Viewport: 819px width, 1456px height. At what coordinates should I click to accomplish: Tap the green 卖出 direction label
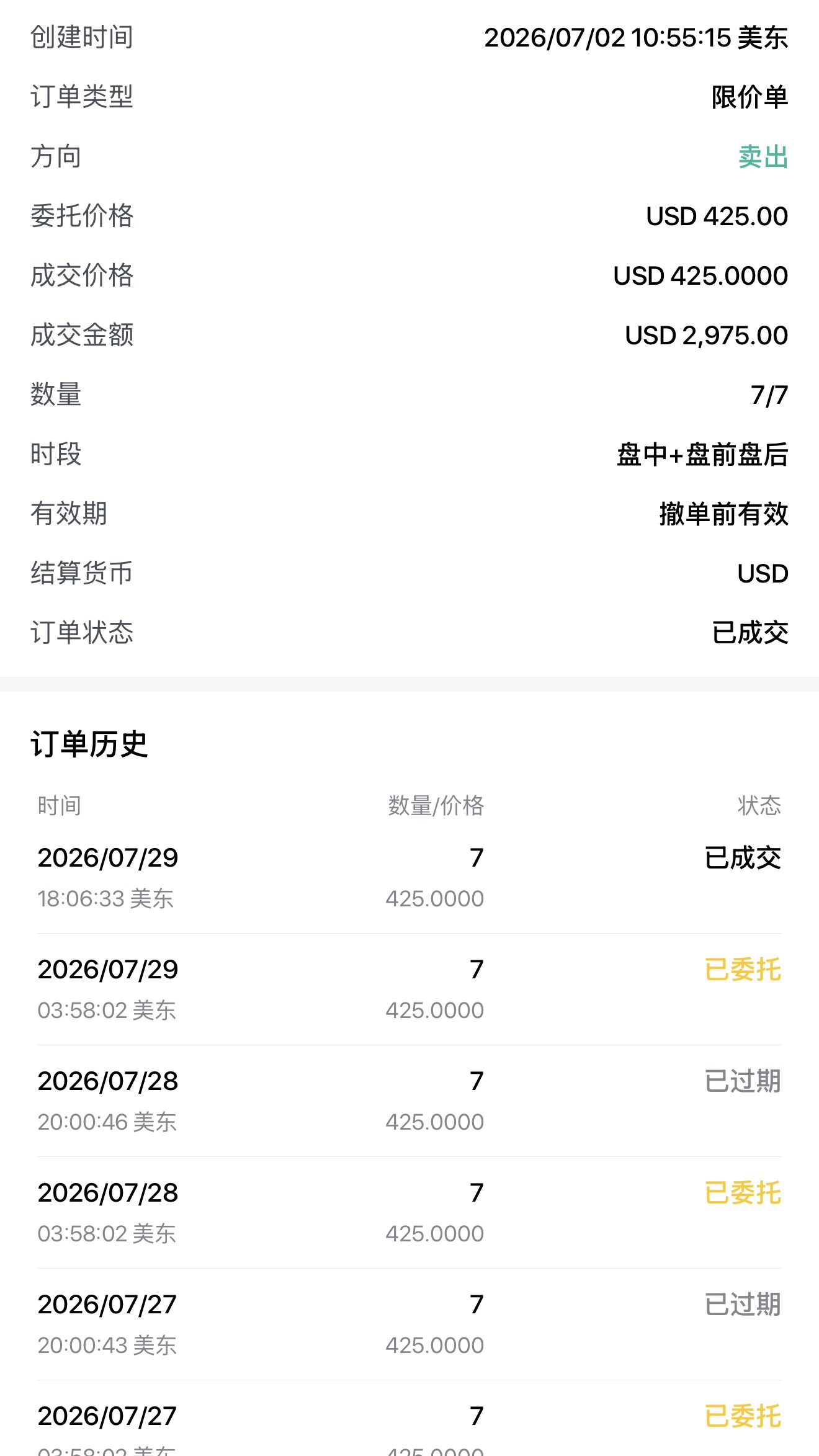coord(763,156)
